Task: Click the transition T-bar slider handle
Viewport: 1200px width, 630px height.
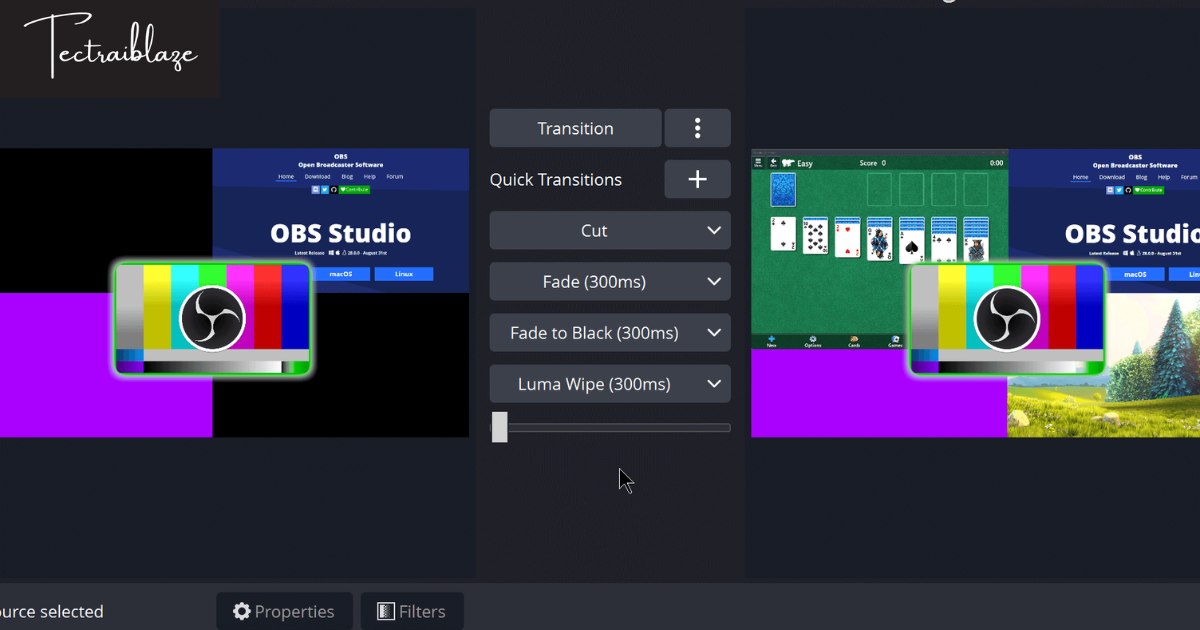Action: click(499, 427)
